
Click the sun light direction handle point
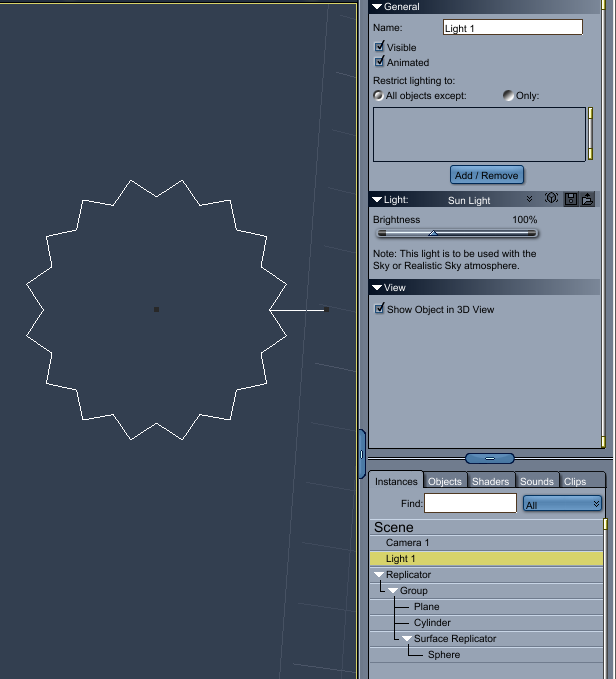coord(326,310)
